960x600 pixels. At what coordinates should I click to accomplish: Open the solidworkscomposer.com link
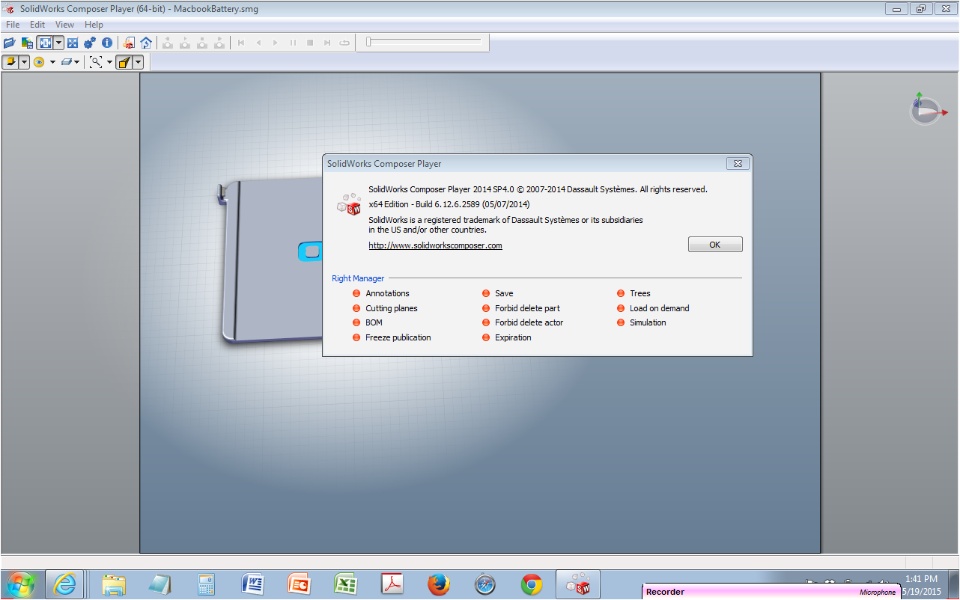(x=435, y=246)
